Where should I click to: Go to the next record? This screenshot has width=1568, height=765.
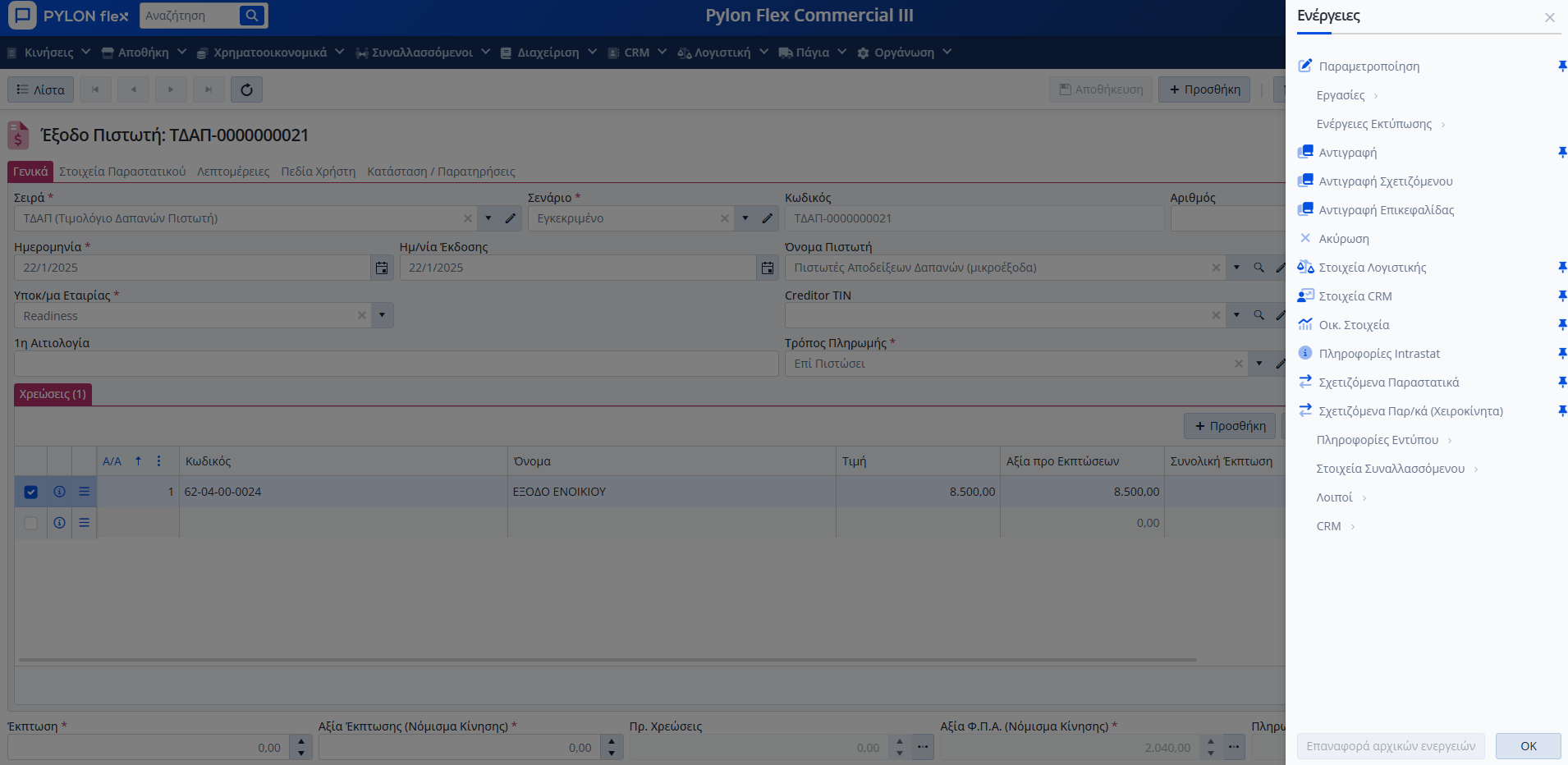pos(171,89)
